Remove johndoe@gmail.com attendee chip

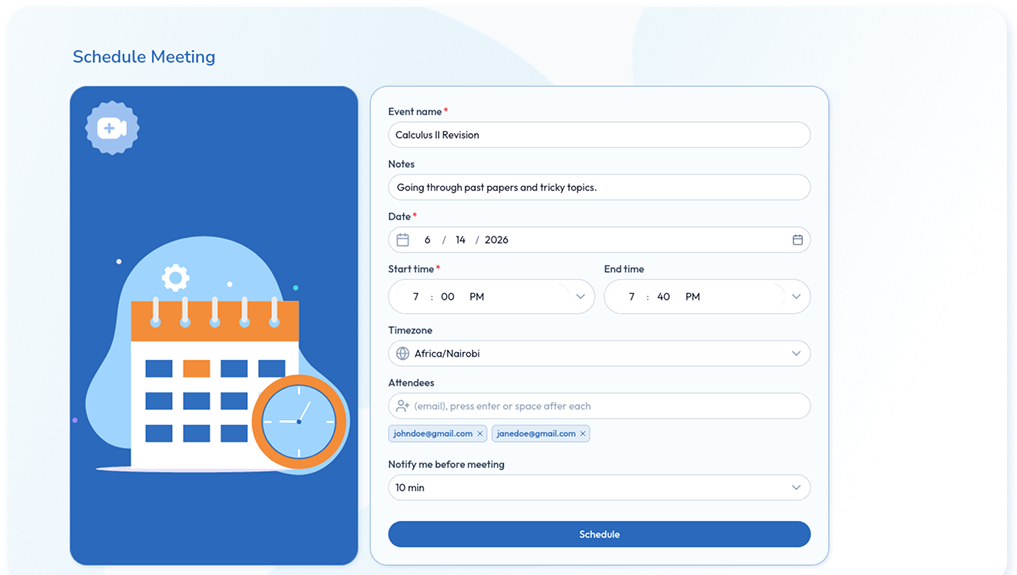[480, 434]
